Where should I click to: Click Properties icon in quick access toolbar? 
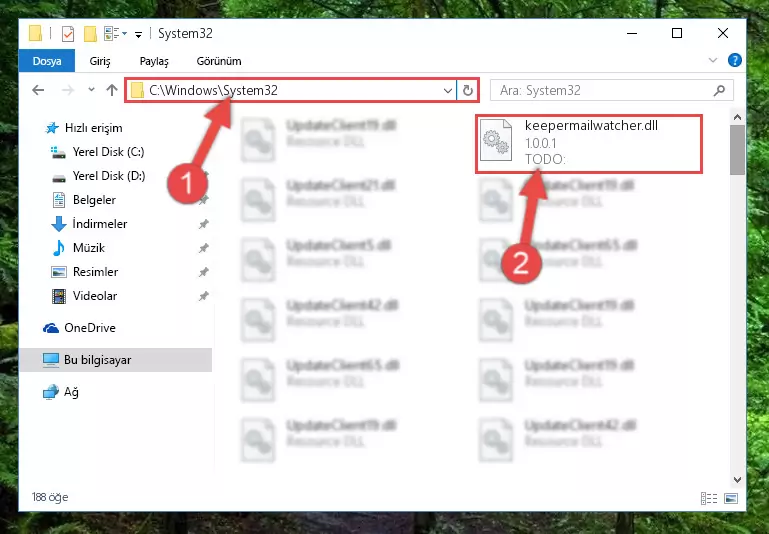point(68,34)
